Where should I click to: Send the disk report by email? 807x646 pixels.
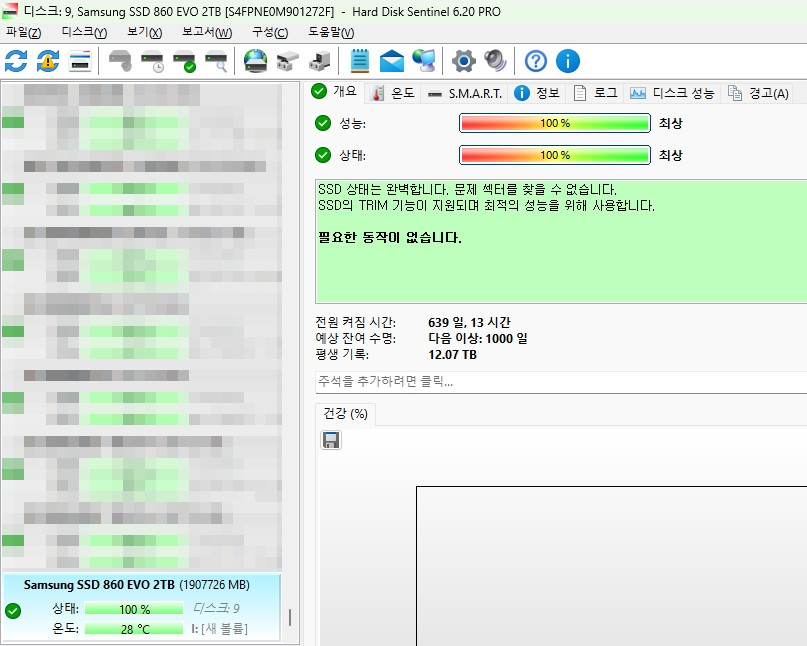point(391,61)
